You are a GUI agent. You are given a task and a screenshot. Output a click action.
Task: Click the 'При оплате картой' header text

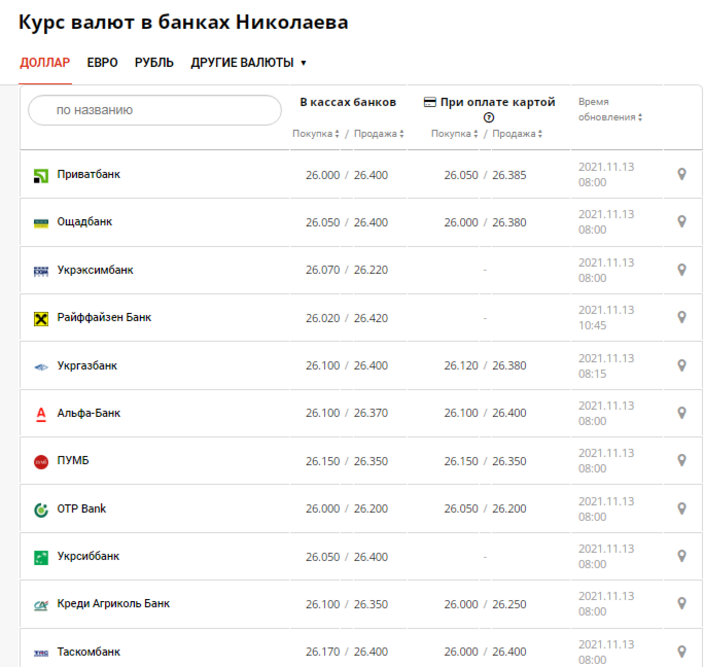497,102
